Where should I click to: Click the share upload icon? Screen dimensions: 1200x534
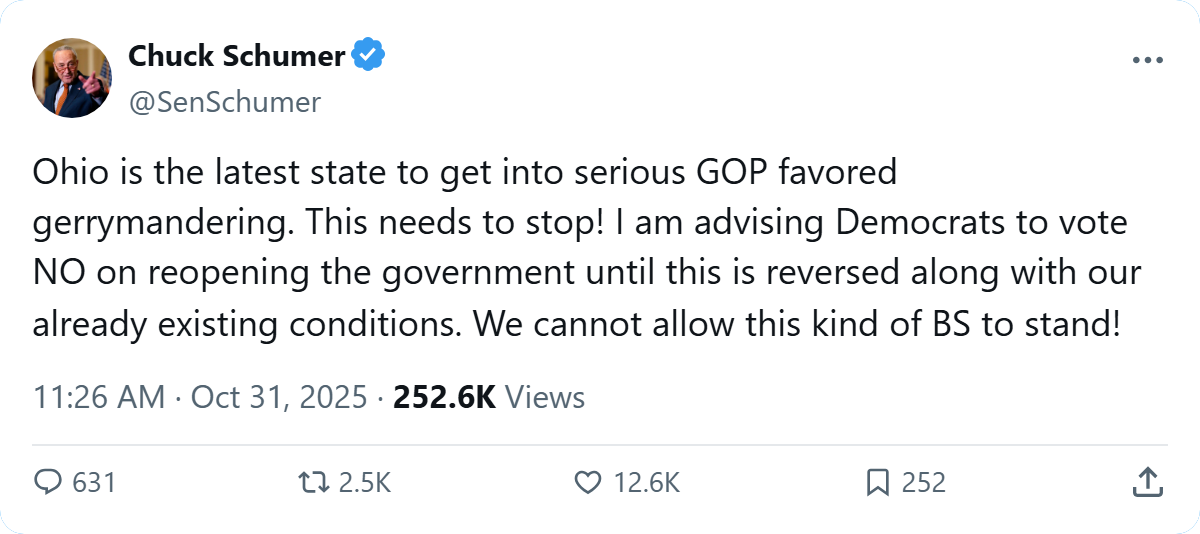coord(1146,483)
